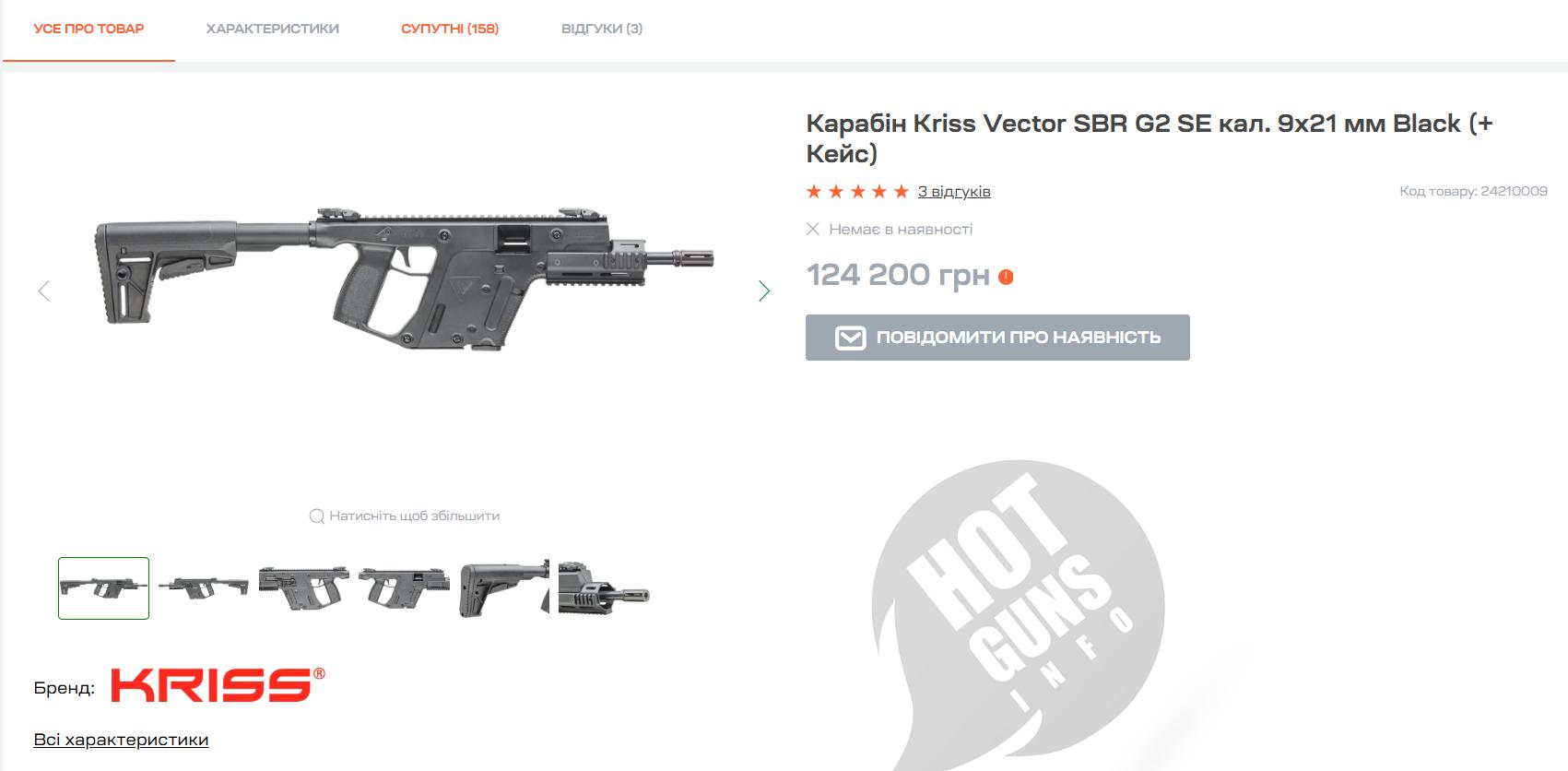Click the Hot Guns Info watermark logo
1568x771 pixels.
[x=1018, y=609]
